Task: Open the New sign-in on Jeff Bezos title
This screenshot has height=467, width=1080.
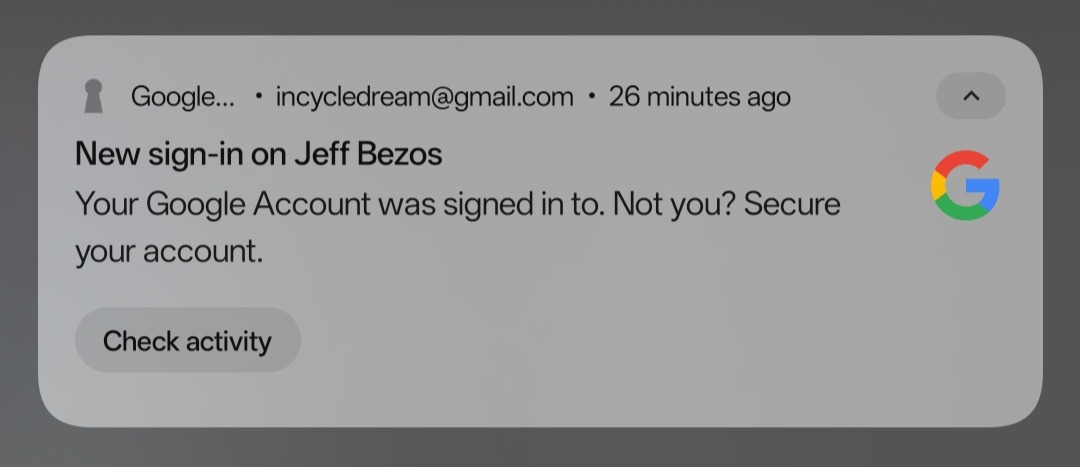Action: coord(258,154)
